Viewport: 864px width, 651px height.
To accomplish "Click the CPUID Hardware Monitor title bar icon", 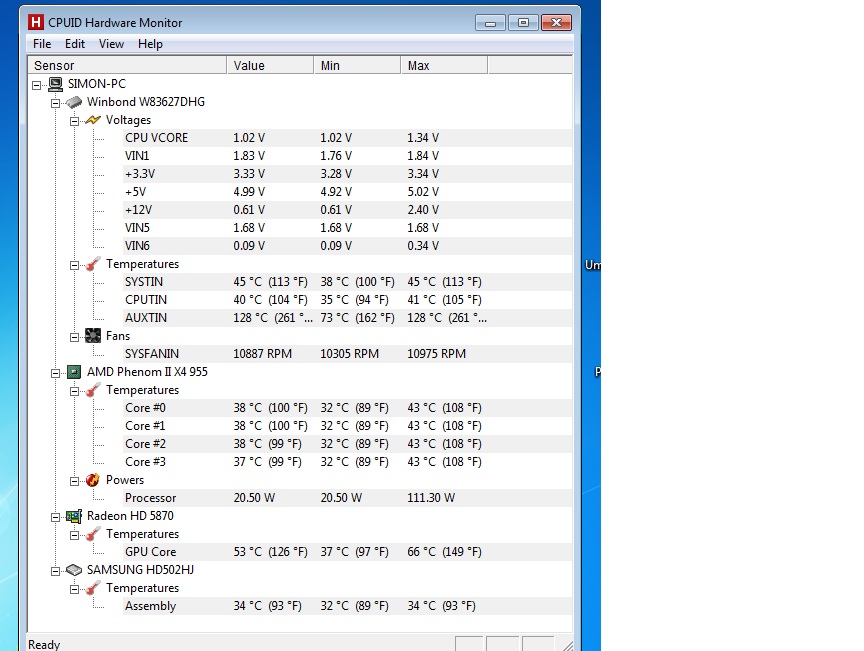I will tap(36, 23).
